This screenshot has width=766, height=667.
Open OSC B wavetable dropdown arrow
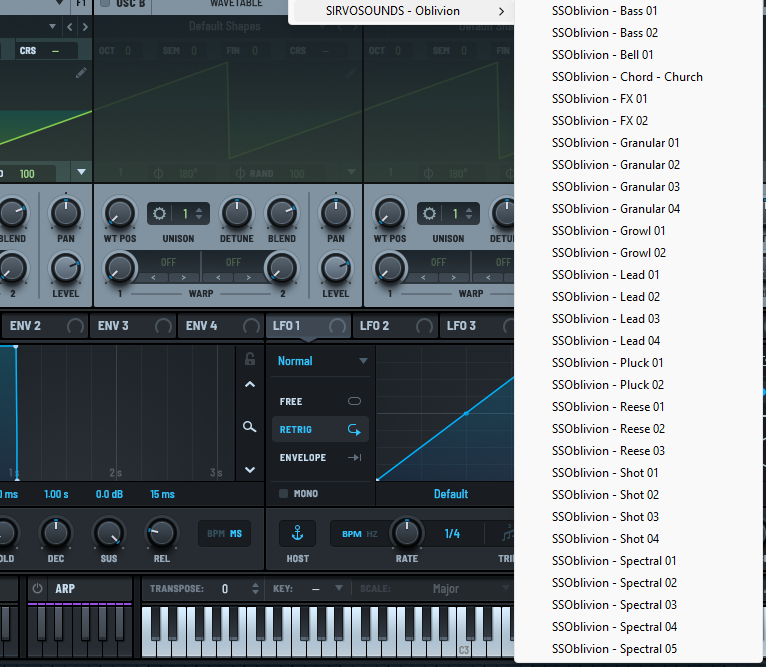[x=351, y=172]
